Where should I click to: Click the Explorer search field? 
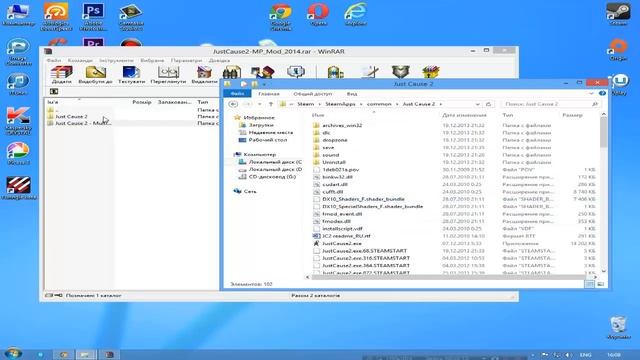(550, 104)
